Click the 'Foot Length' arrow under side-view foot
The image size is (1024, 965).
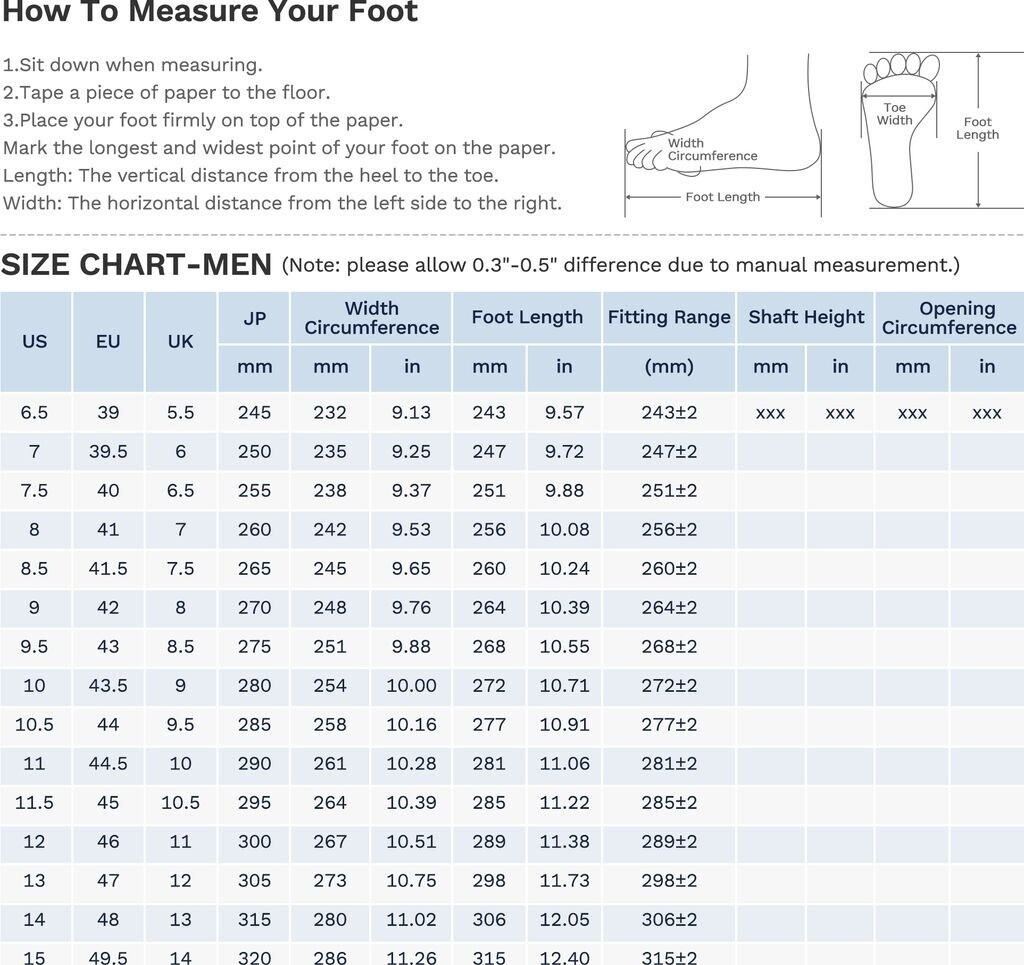coord(722,198)
